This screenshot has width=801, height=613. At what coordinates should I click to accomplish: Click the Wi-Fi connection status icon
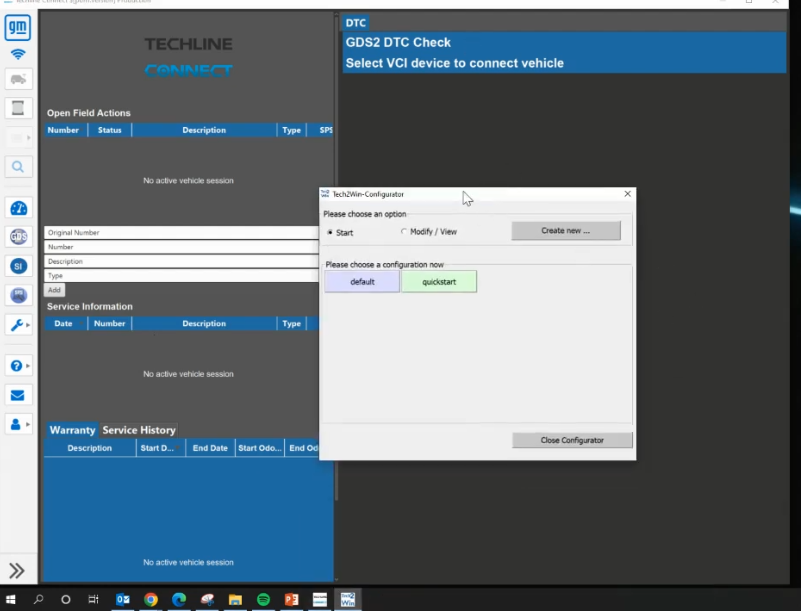tap(18, 54)
